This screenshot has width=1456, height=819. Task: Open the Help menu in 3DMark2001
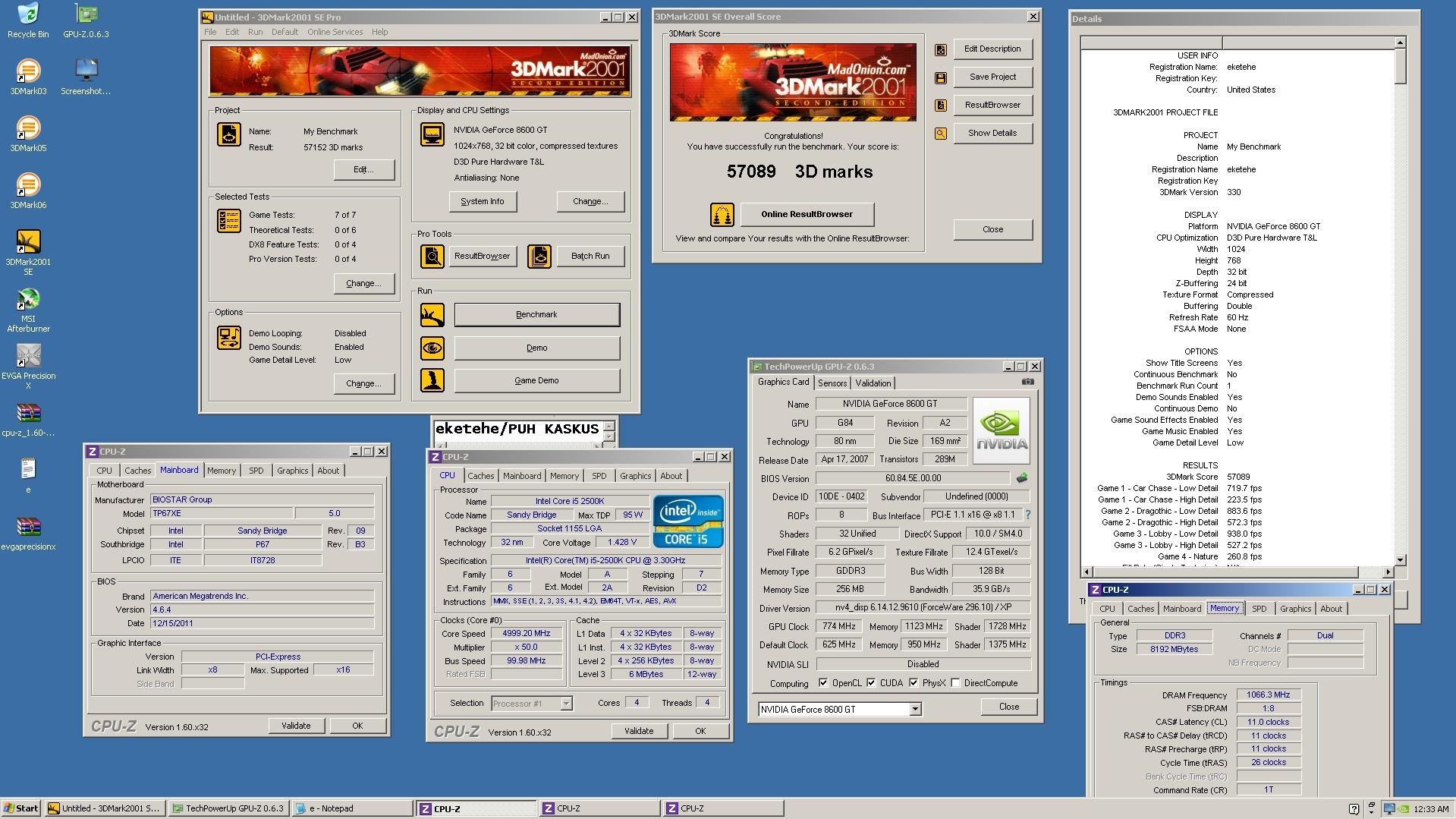pos(379,32)
